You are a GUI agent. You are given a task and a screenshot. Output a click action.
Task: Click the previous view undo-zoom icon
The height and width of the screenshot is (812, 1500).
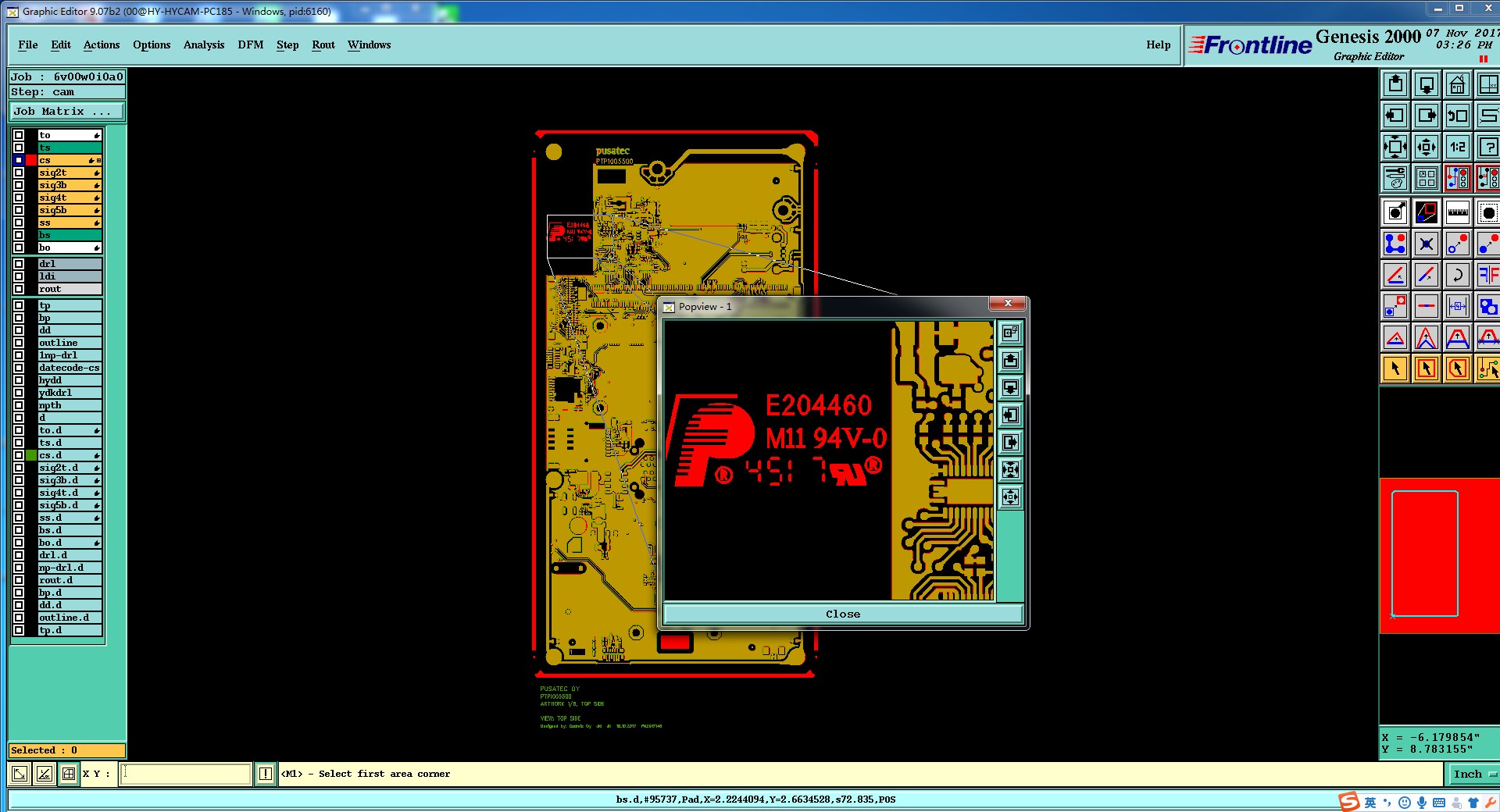(x=1458, y=116)
